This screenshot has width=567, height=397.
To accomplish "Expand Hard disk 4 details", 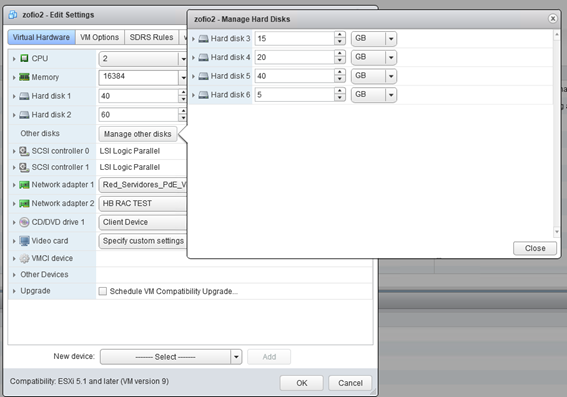I will [x=193, y=57].
